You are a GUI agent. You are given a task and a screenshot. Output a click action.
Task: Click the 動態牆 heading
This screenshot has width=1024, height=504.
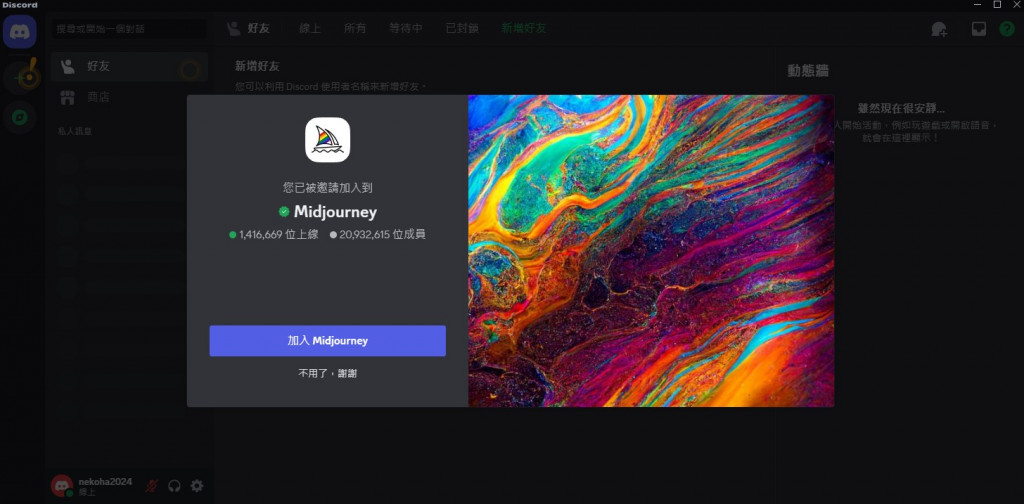[808, 71]
